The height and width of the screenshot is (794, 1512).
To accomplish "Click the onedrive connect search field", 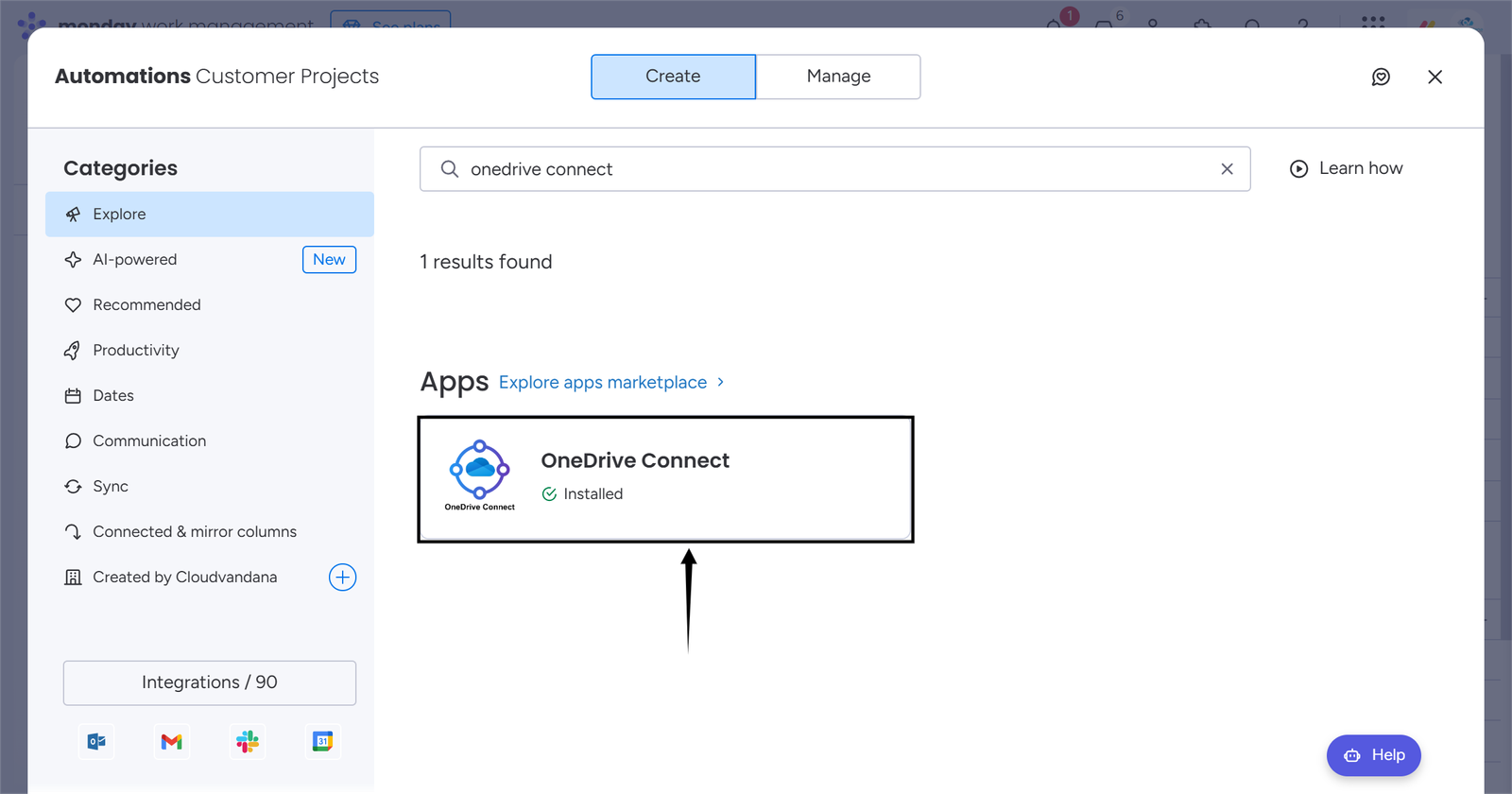I will pyautogui.click(x=835, y=169).
